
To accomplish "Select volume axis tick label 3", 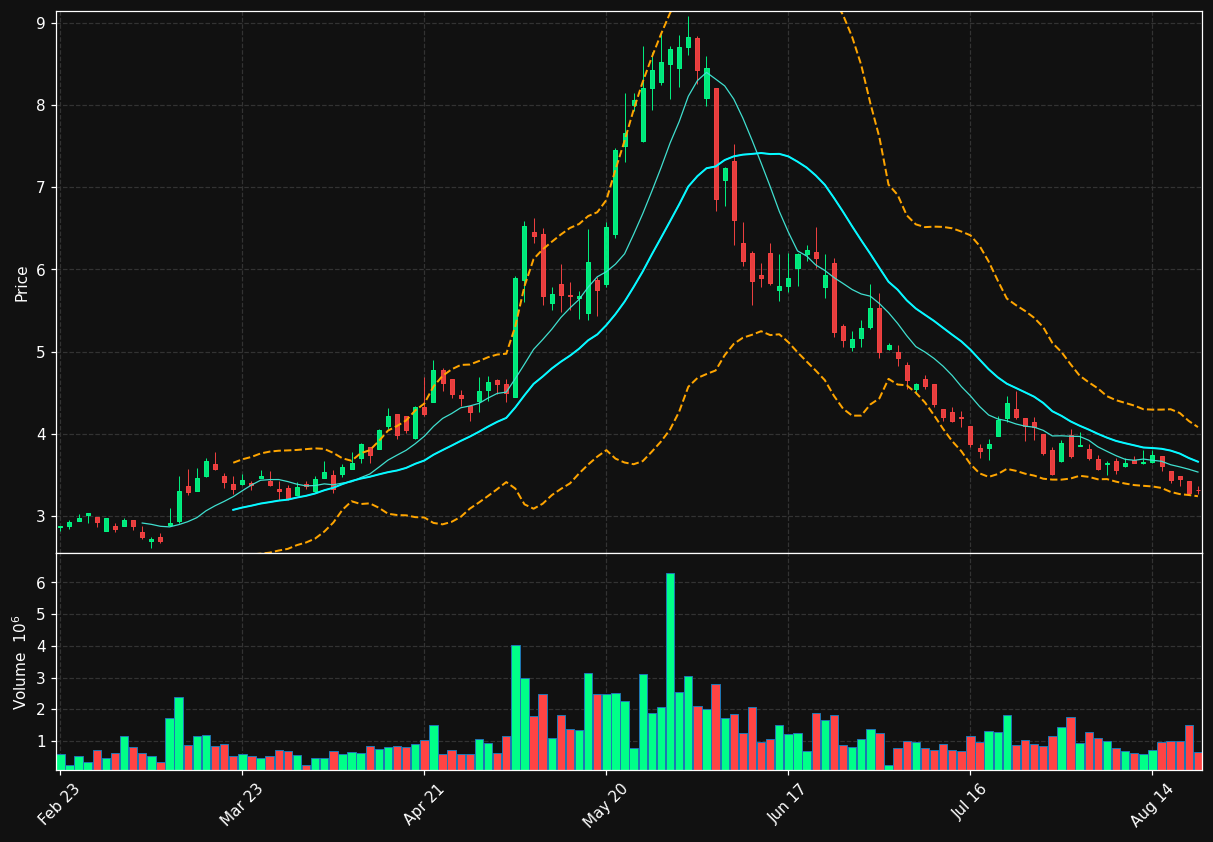I will 42,678.
